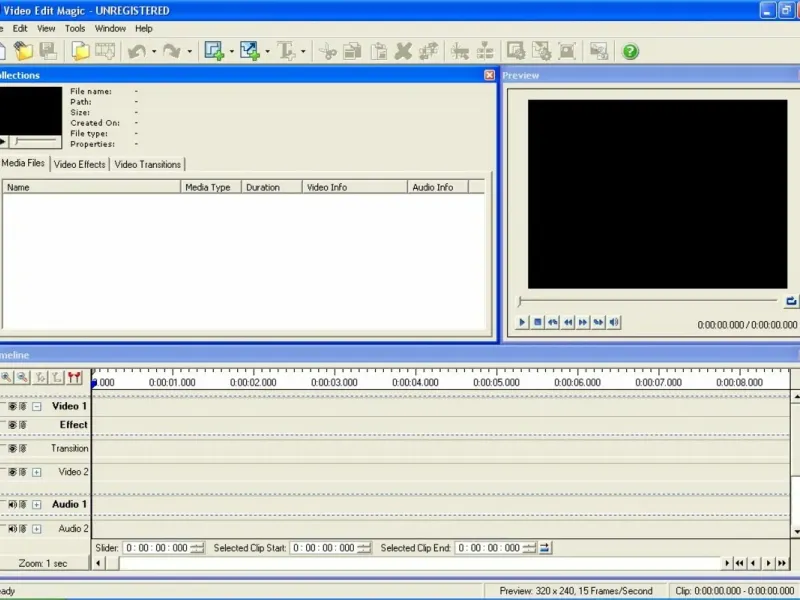Toggle visibility eye of Video 1 track

point(13,407)
